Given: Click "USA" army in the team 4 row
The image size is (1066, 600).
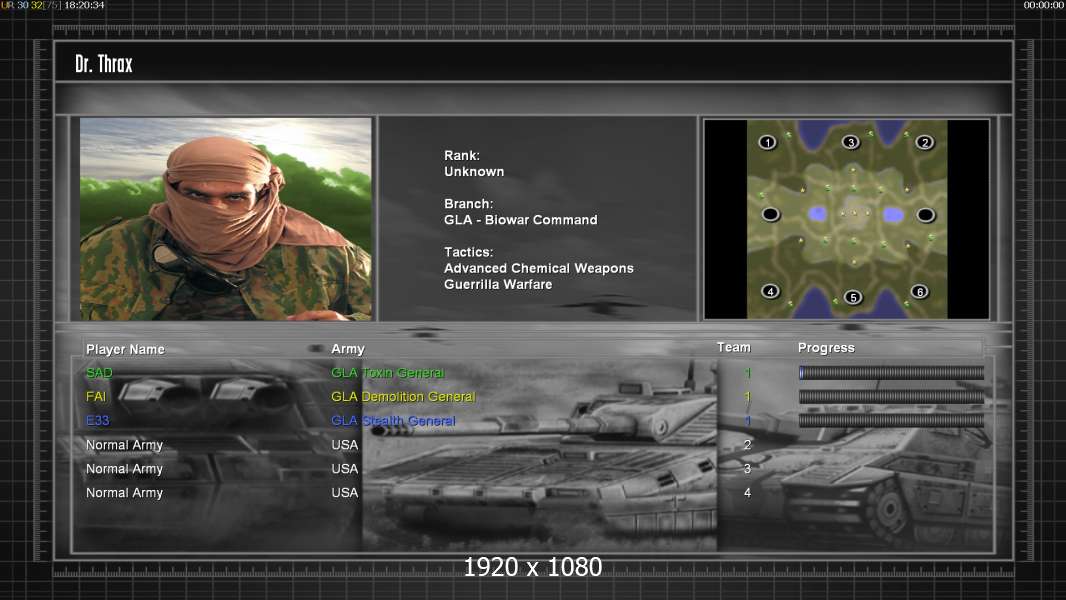Looking at the screenshot, I should [345, 493].
